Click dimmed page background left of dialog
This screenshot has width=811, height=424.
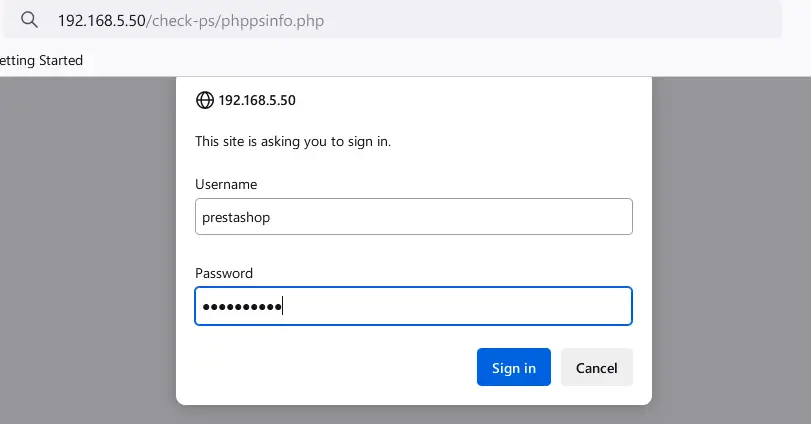coord(88,250)
